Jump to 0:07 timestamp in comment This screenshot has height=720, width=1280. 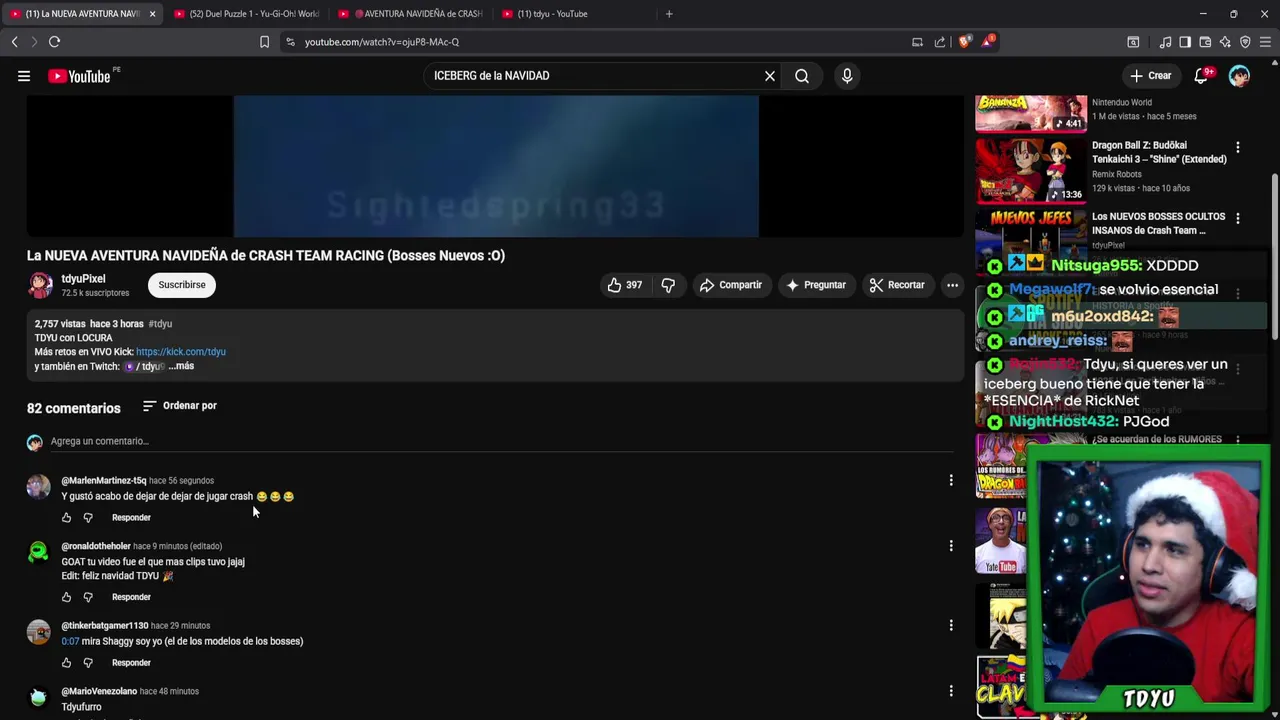tap(70, 641)
